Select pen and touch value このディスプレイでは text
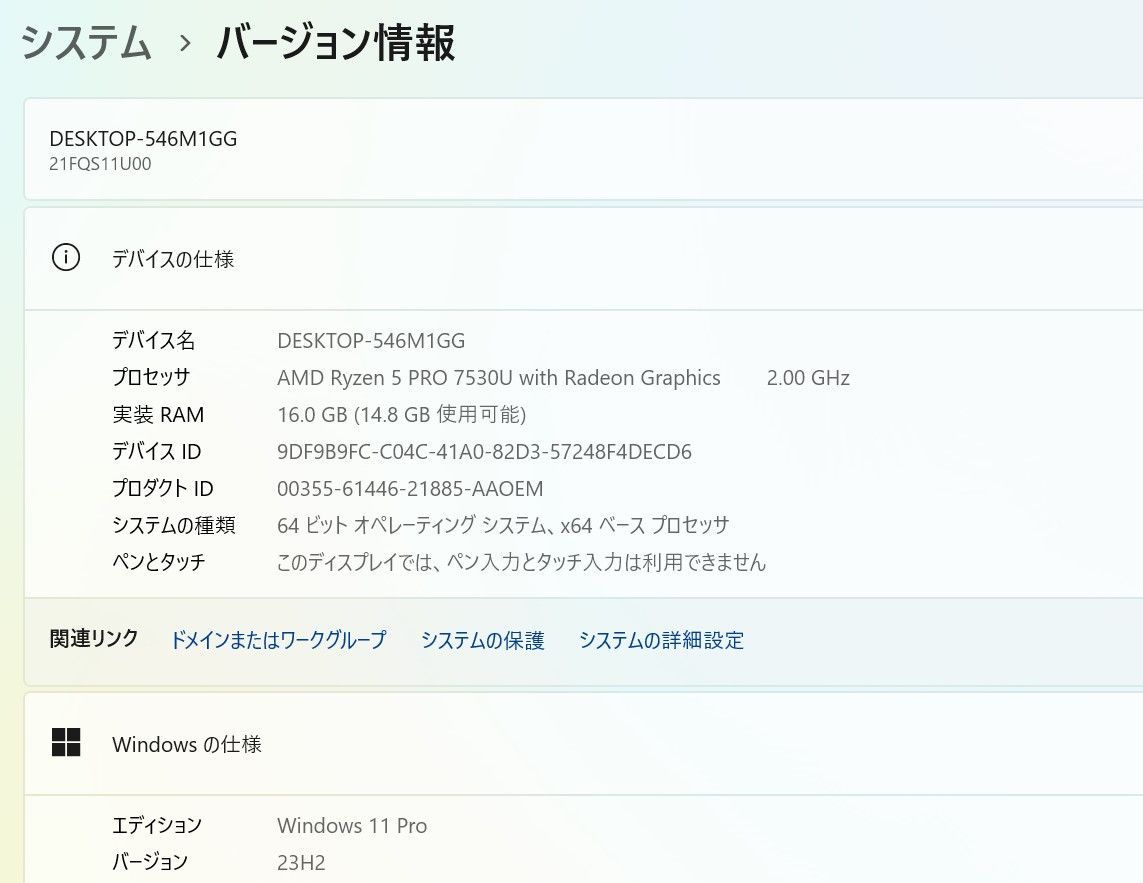 coord(521,562)
